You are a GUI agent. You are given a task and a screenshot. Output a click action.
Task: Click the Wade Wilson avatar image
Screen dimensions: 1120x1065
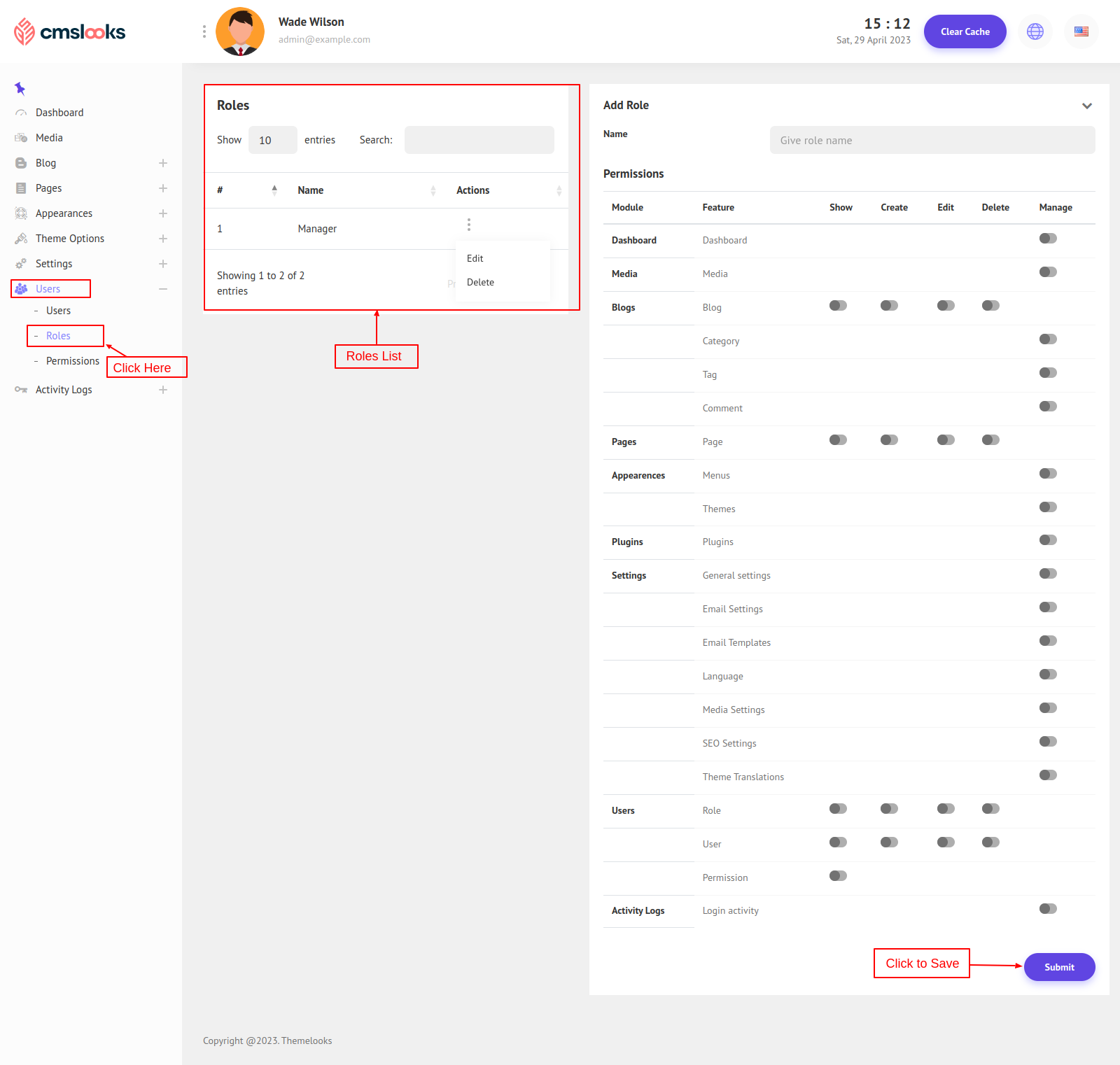(240, 31)
